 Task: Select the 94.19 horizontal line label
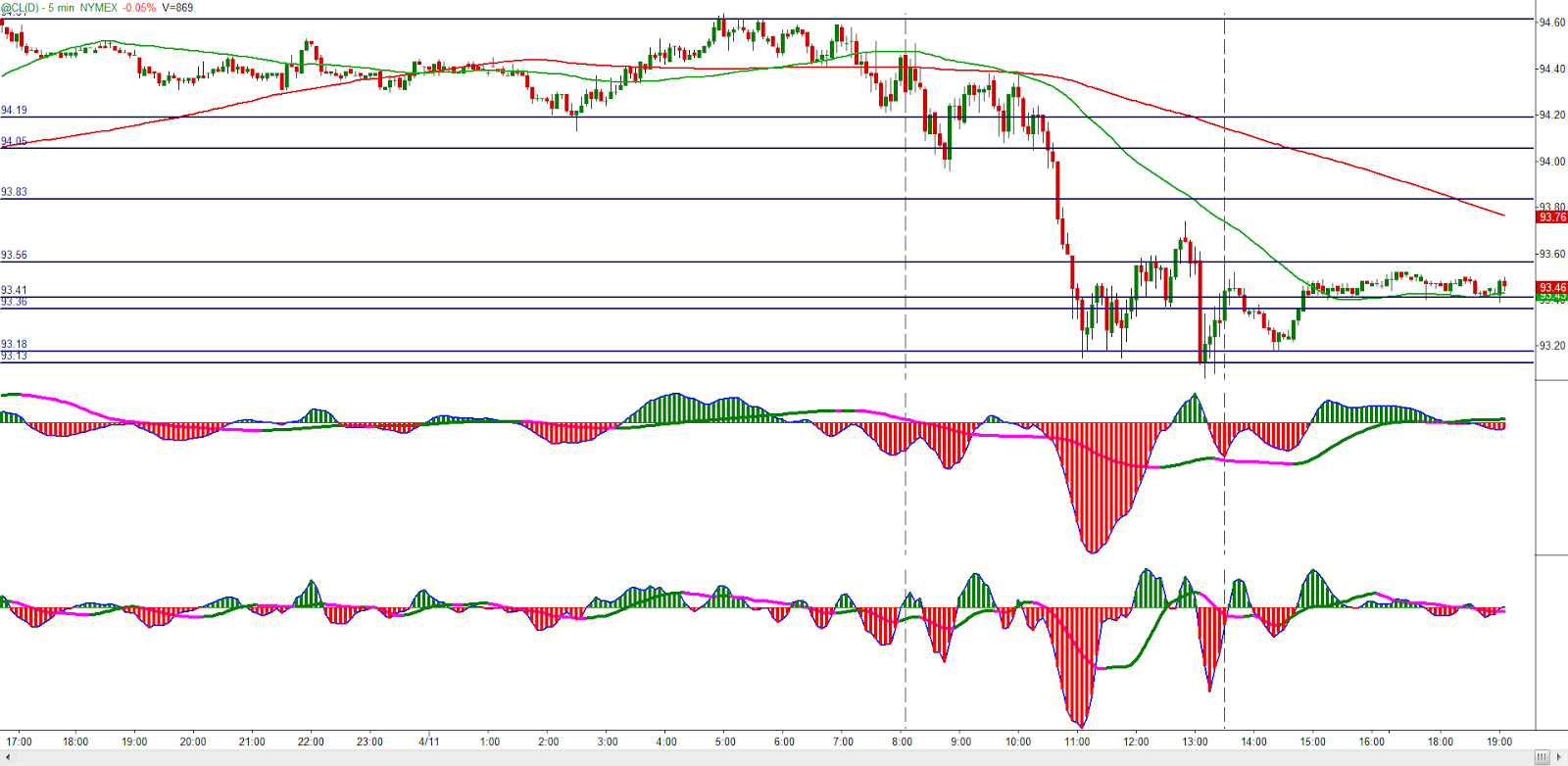pyautogui.click(x=14, y=110)
